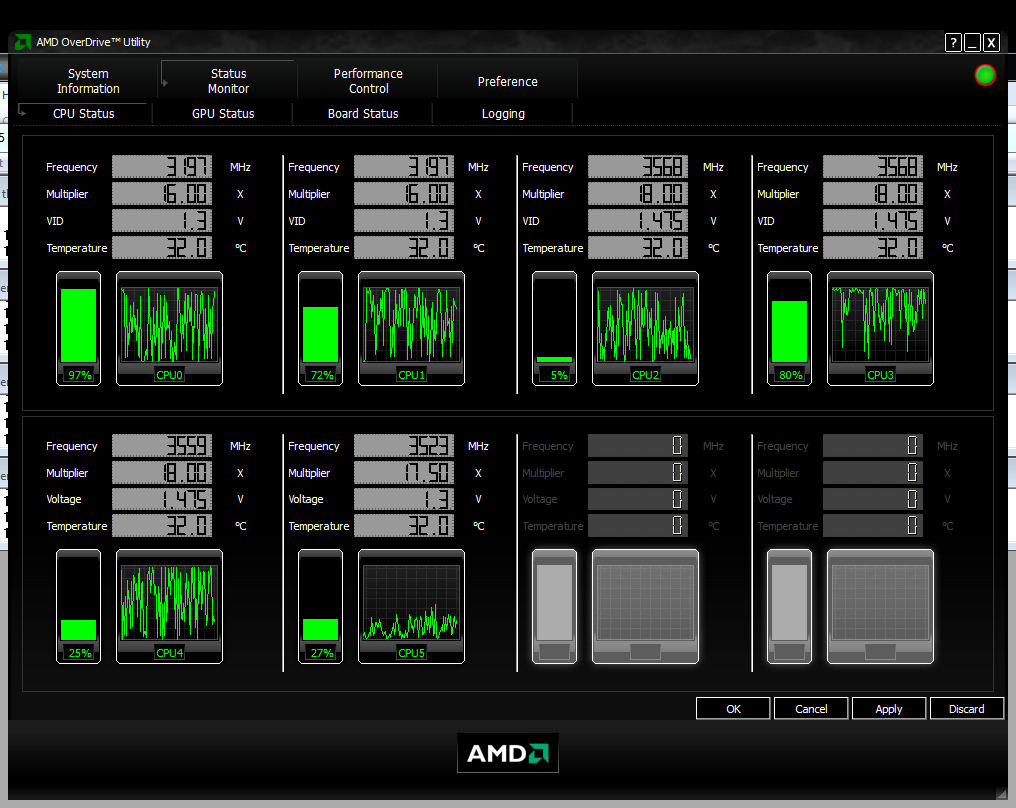The image size is (1016, 808).
Task: Click the Cancel button
Action: tap(811, 709)
